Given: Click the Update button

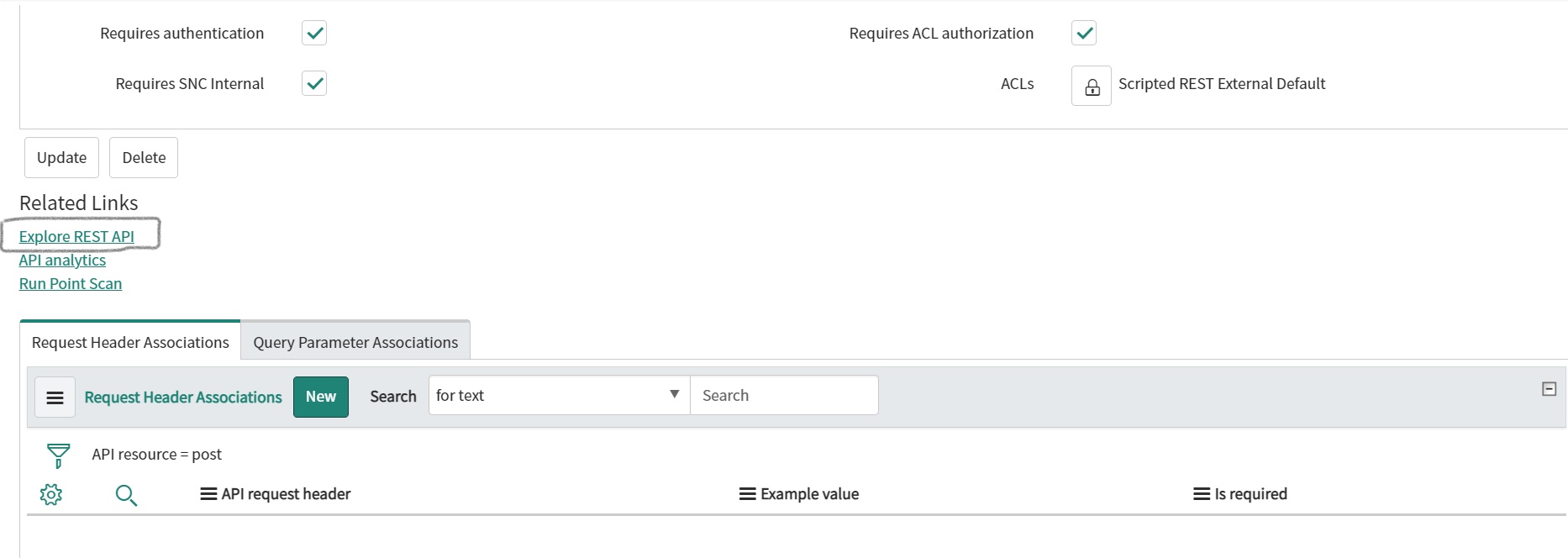Looking at the screenshot, I should coord(61,157).
